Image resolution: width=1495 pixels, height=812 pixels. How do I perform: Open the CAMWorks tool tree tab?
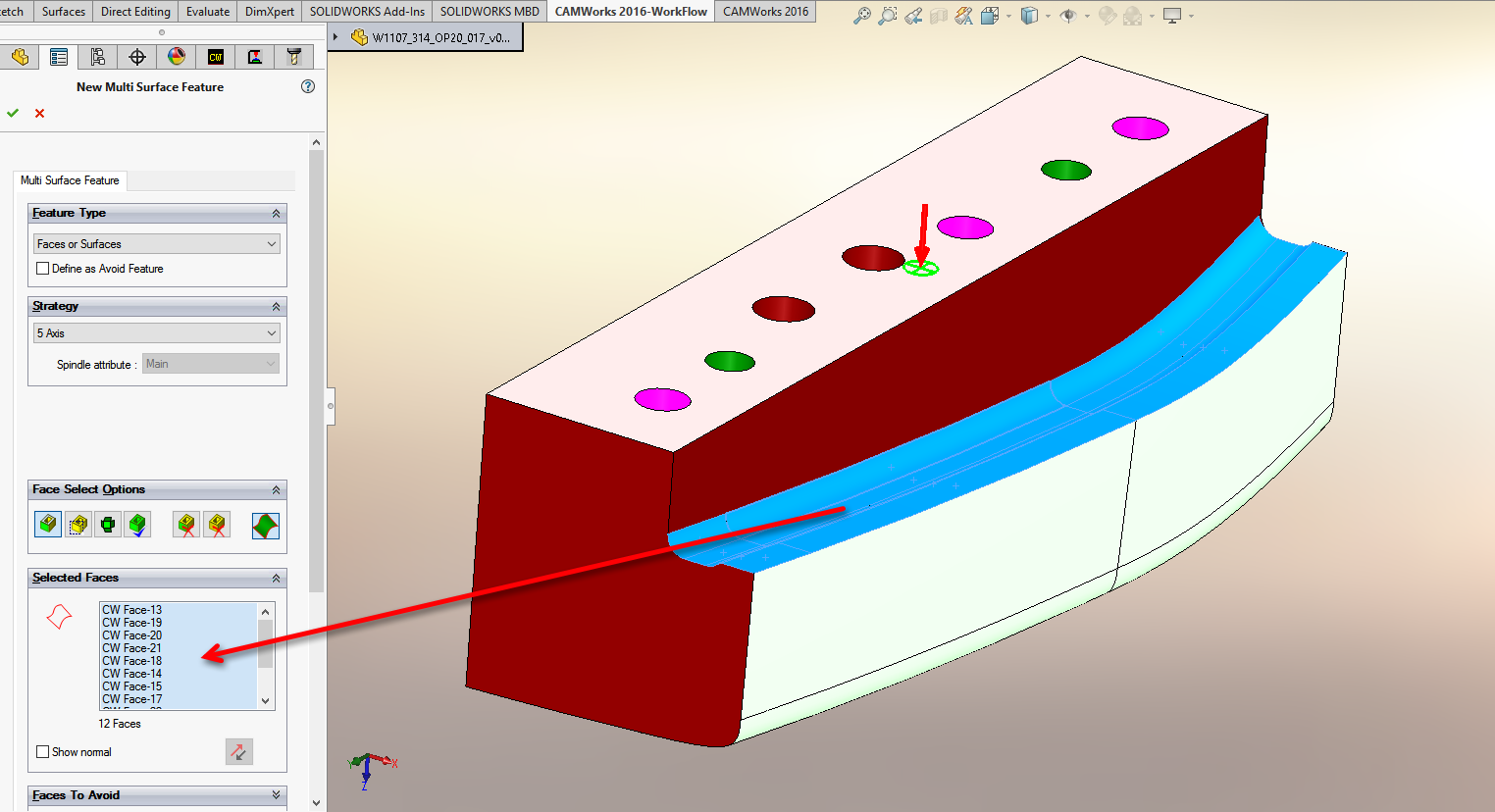coord(293,57)
